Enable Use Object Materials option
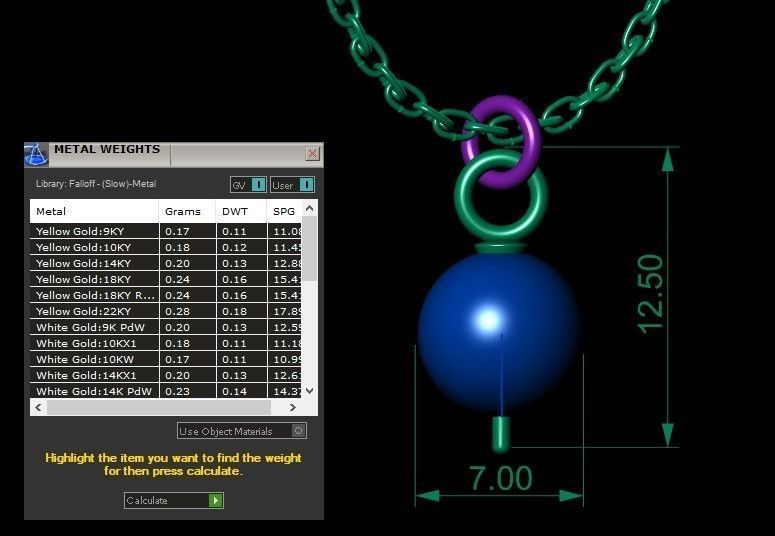The image size is (775, 536). pos(242,431)
